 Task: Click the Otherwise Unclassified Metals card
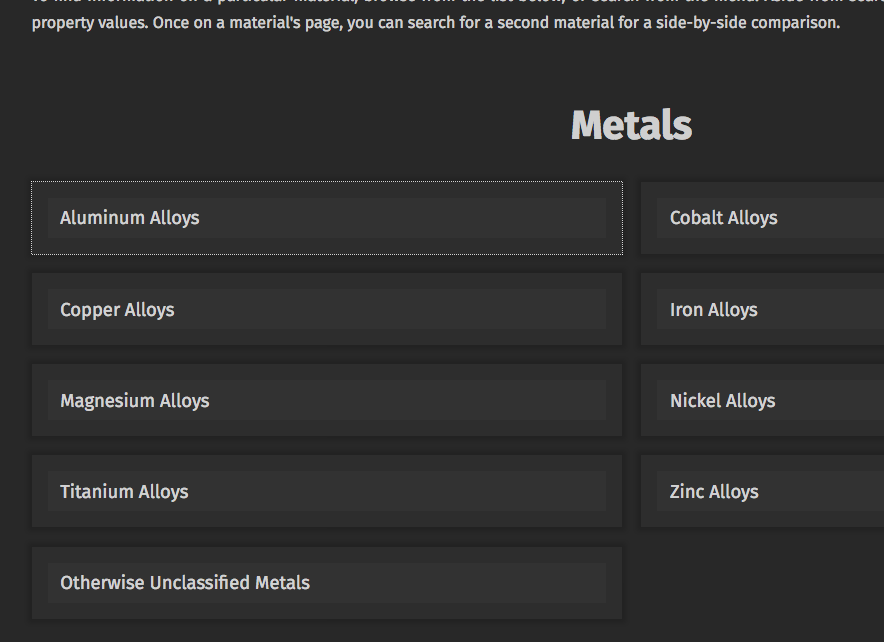(x=326, y=582)
